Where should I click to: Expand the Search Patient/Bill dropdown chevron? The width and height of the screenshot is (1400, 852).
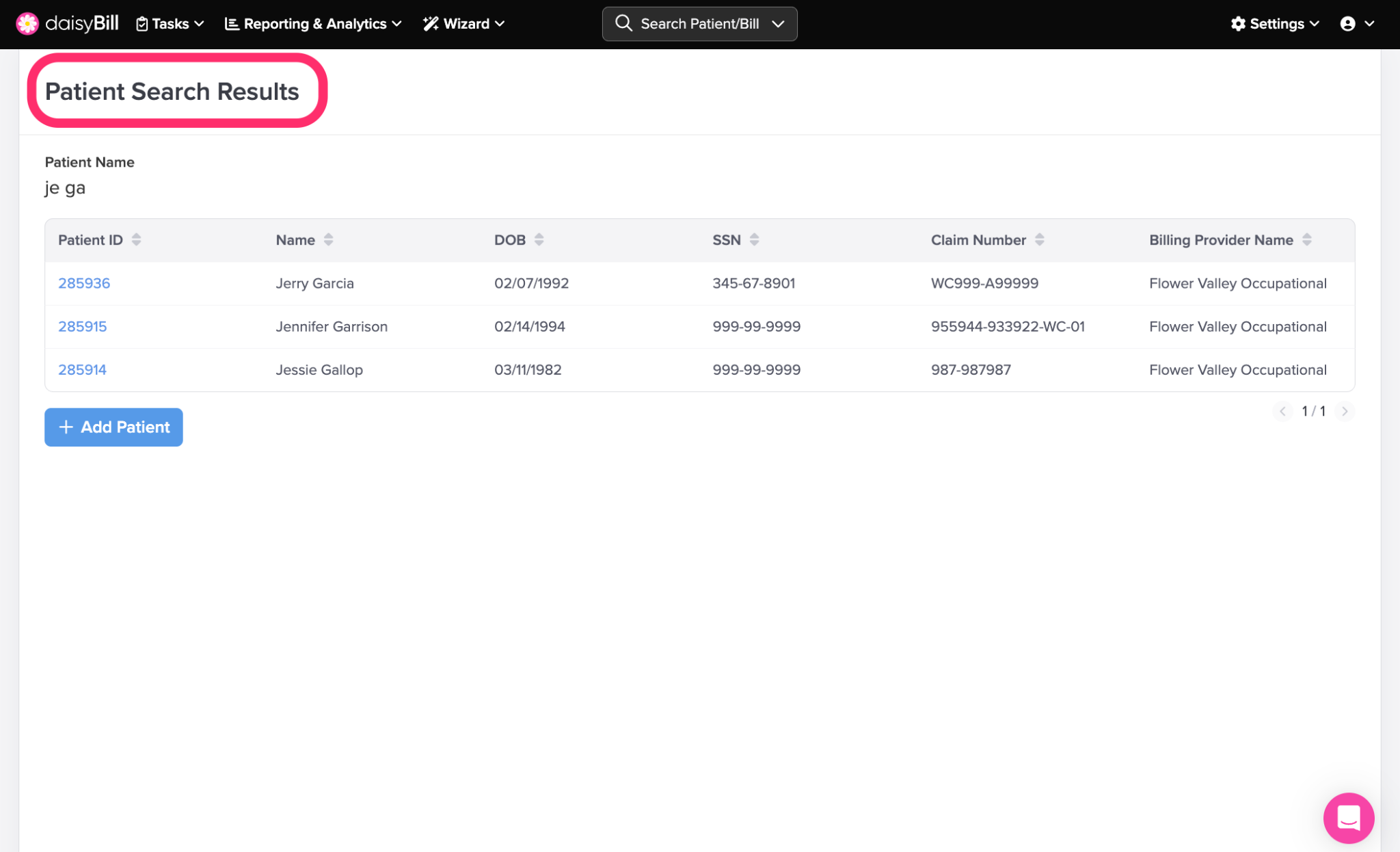[779, 24]
